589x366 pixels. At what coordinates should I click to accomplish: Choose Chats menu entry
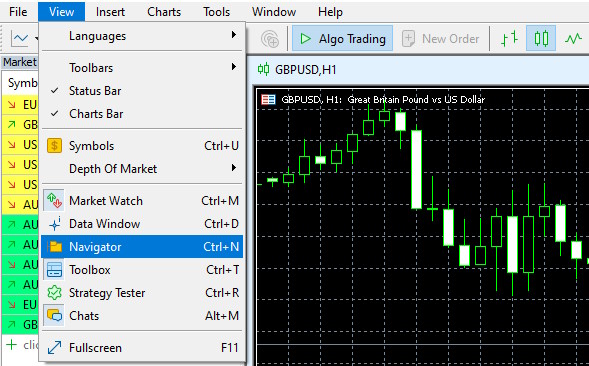142,316
